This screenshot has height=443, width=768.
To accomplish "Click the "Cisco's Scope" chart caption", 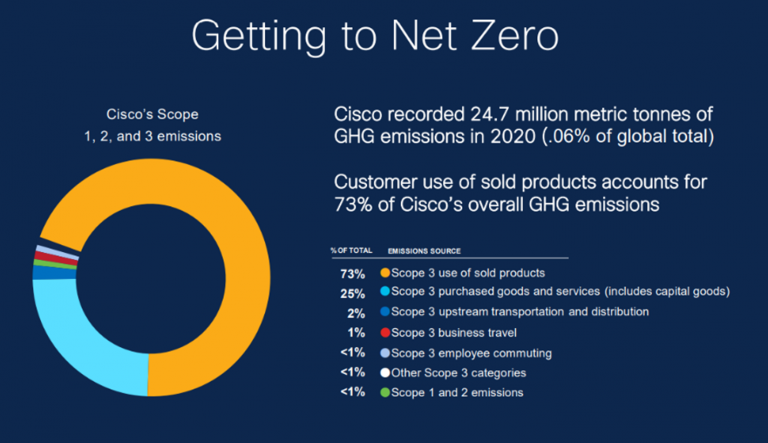I will click(147, 113).
